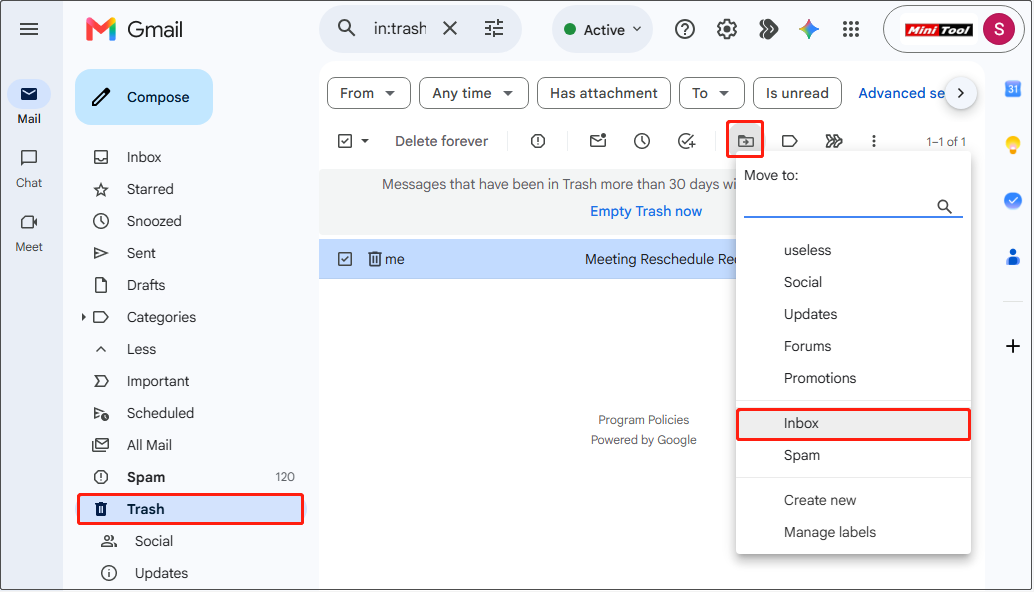Click Empty Trash now link
The height and width of the screenshot is (592, 1034).
tap(646, 211)
